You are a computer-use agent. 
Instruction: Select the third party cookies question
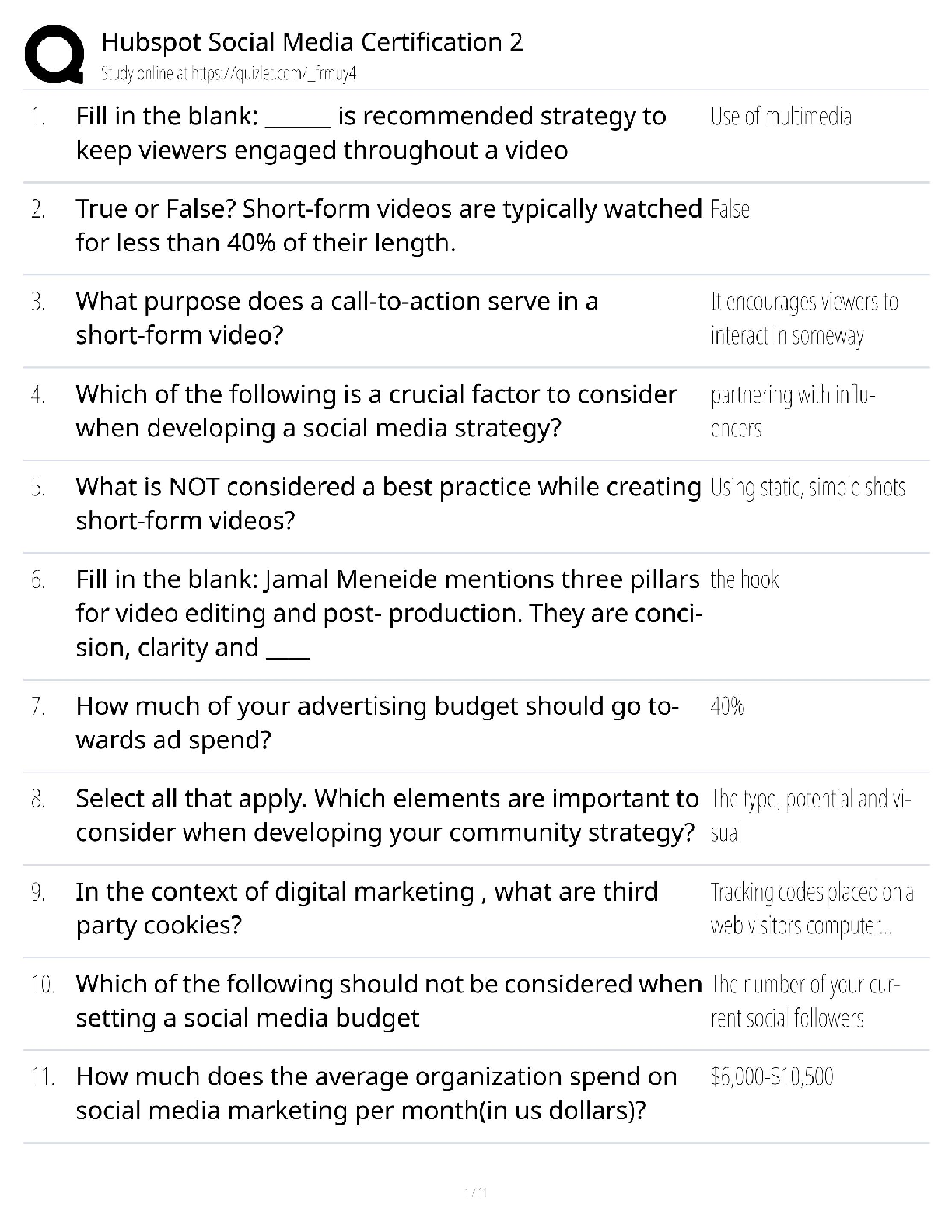(366, 908)
